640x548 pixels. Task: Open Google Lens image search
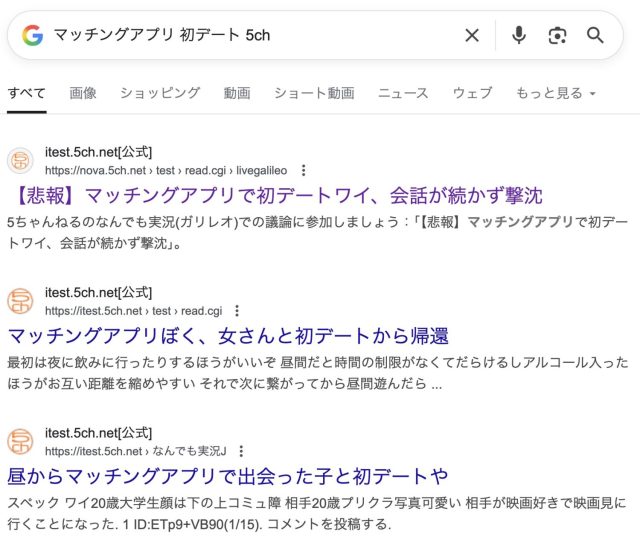point(557,36)
